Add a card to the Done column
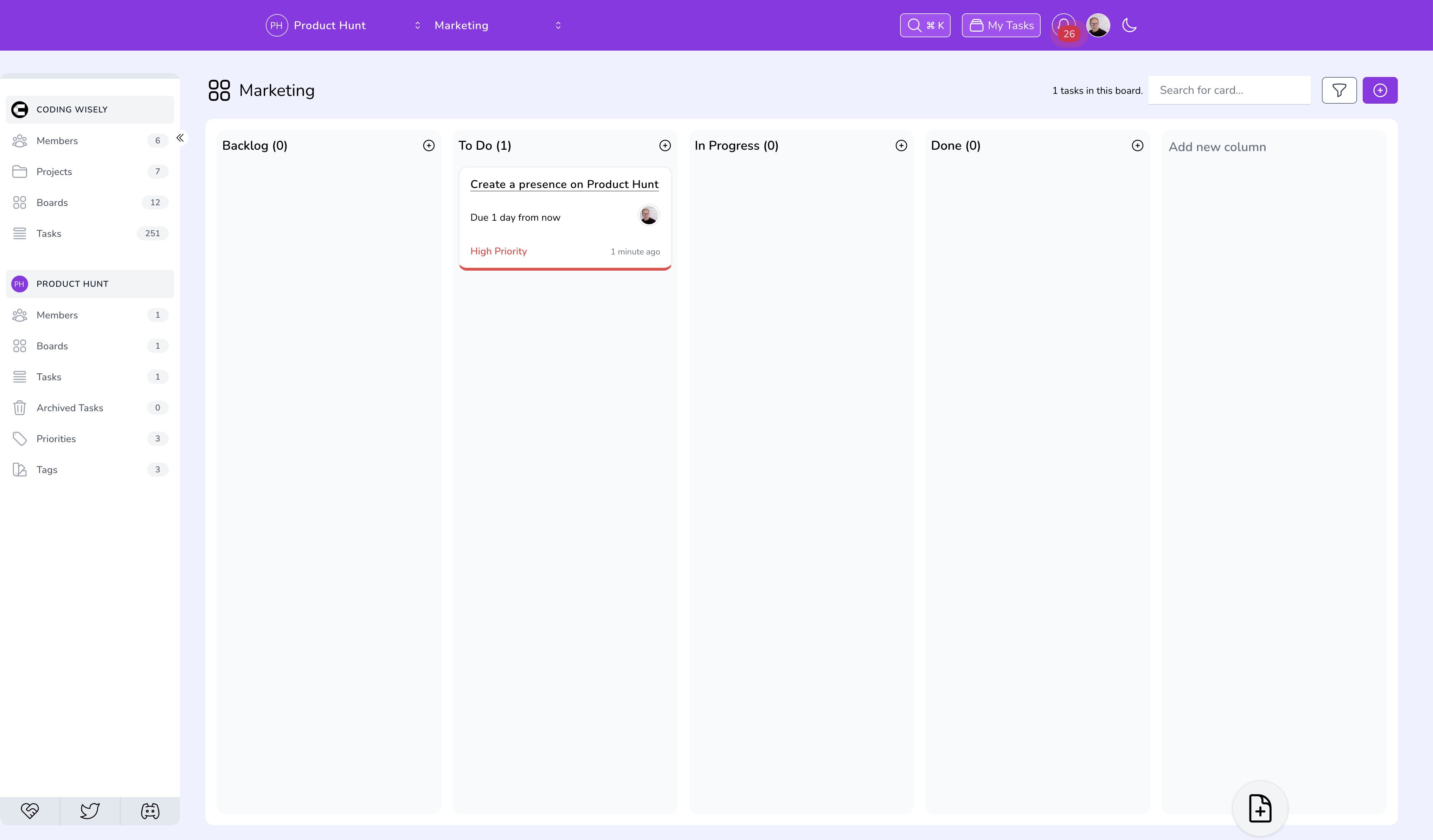The width and height of the screenshot is (1433, 840). 1137,146
